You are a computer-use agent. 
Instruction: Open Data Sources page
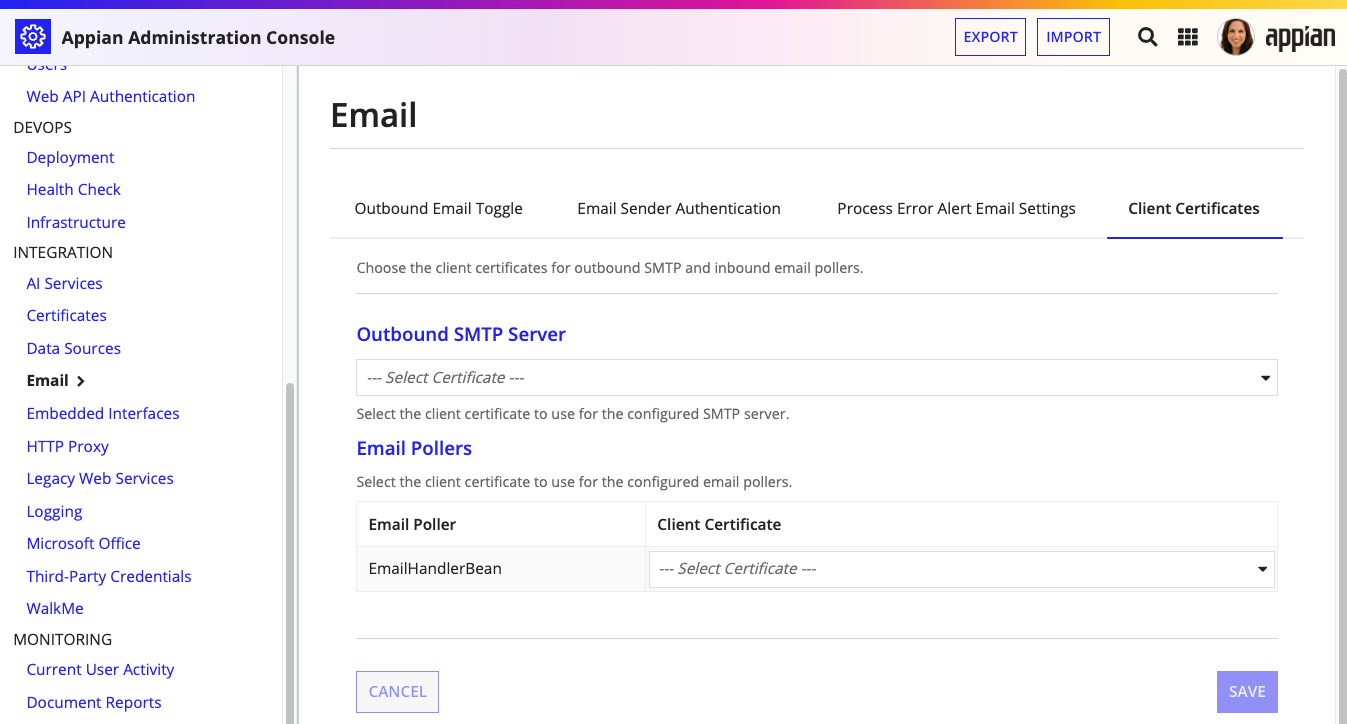coord(74,348)
